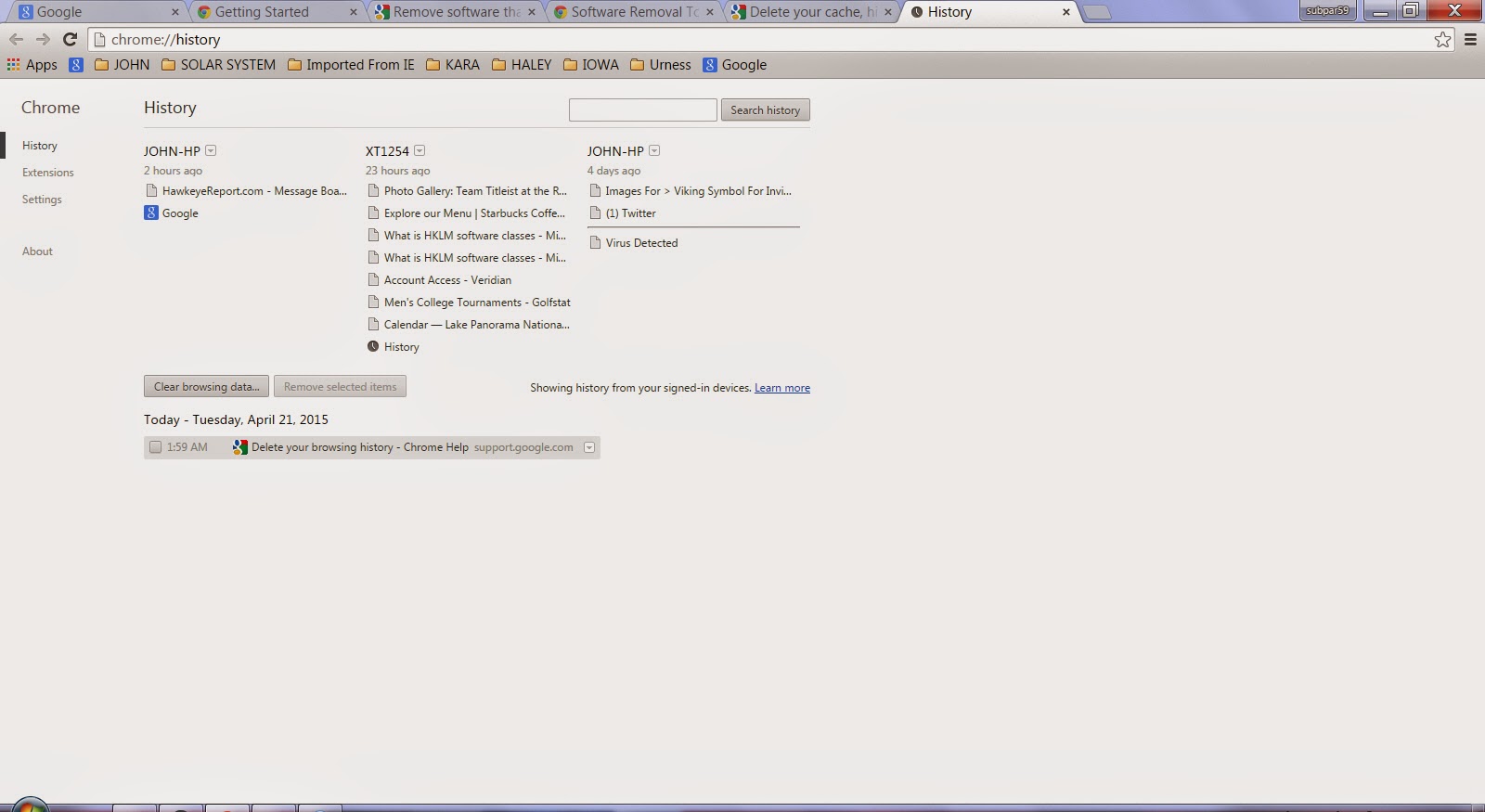This screenshot has height=812, width=1485.
Task: Open the JOHN bookmarks folder
Action: coord(122,65)
